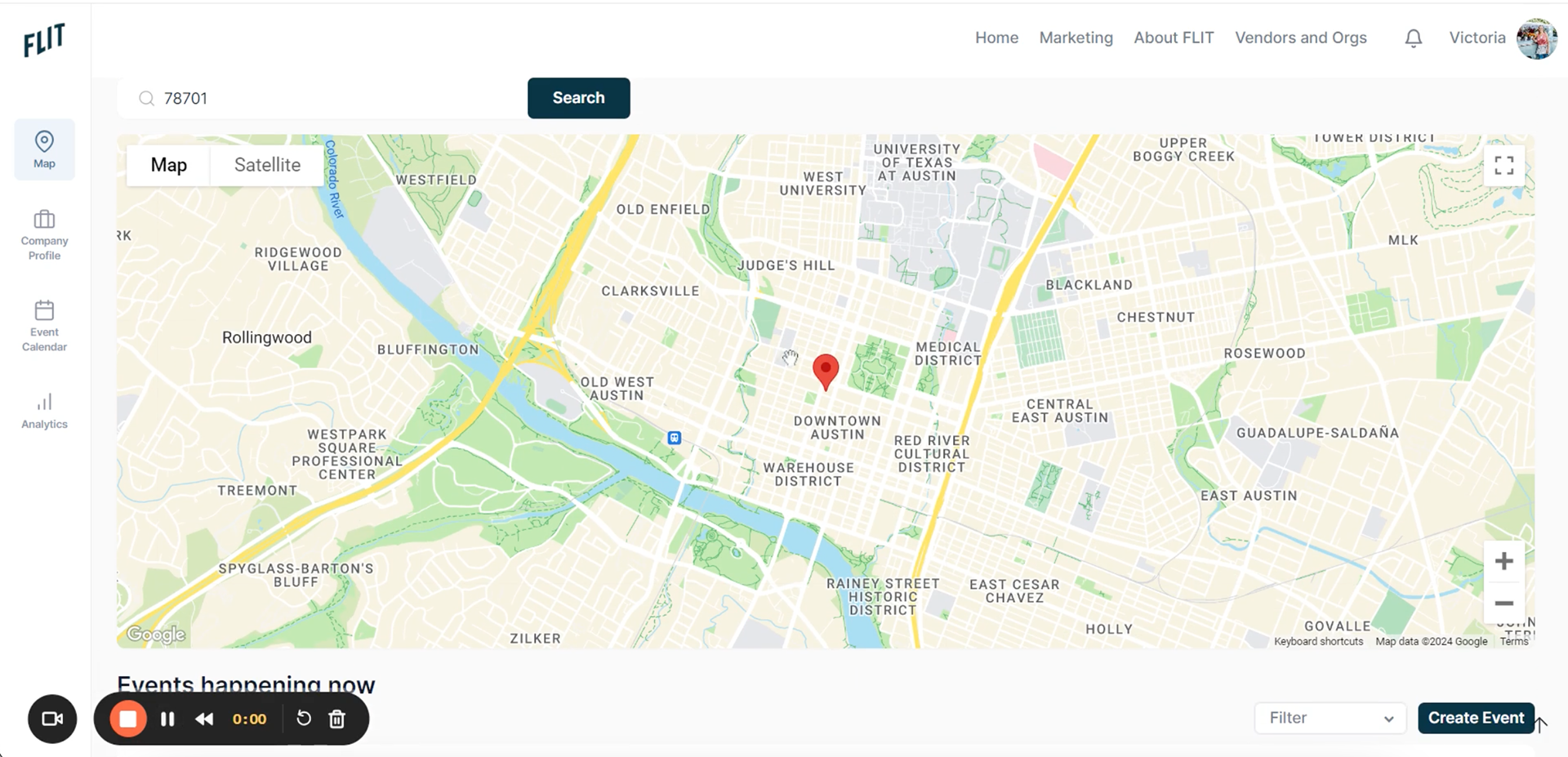Restart the recording
The height and width of the screenshot is (757, 1568).
pos(303,719)
